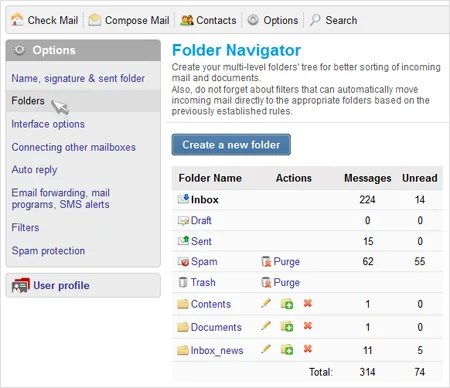Click the Options gear icon in toolbar
Image resolution: width=450 pixels, height=388 pixels.
(x=253, y=20)
